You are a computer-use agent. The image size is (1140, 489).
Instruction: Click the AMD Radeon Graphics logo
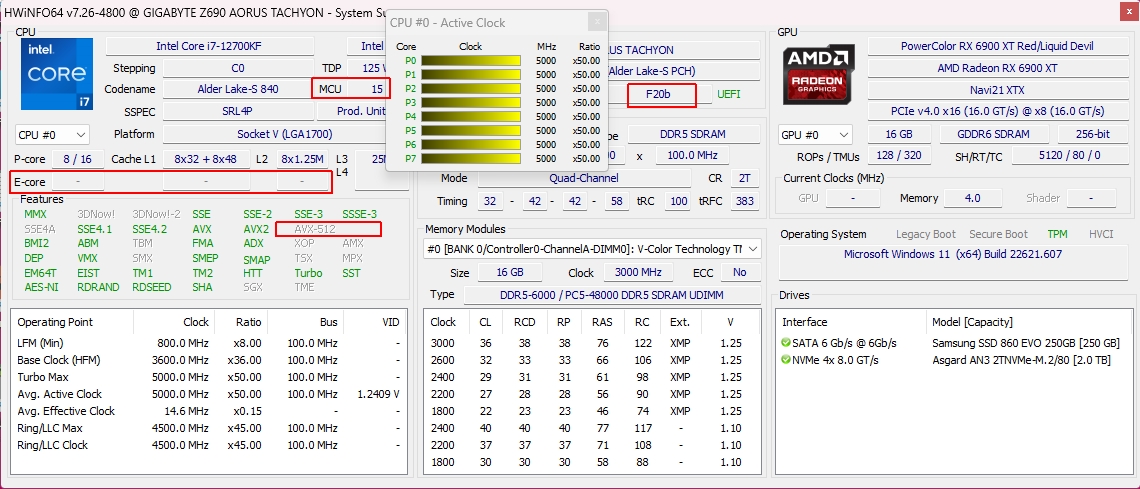pos(819,74)
